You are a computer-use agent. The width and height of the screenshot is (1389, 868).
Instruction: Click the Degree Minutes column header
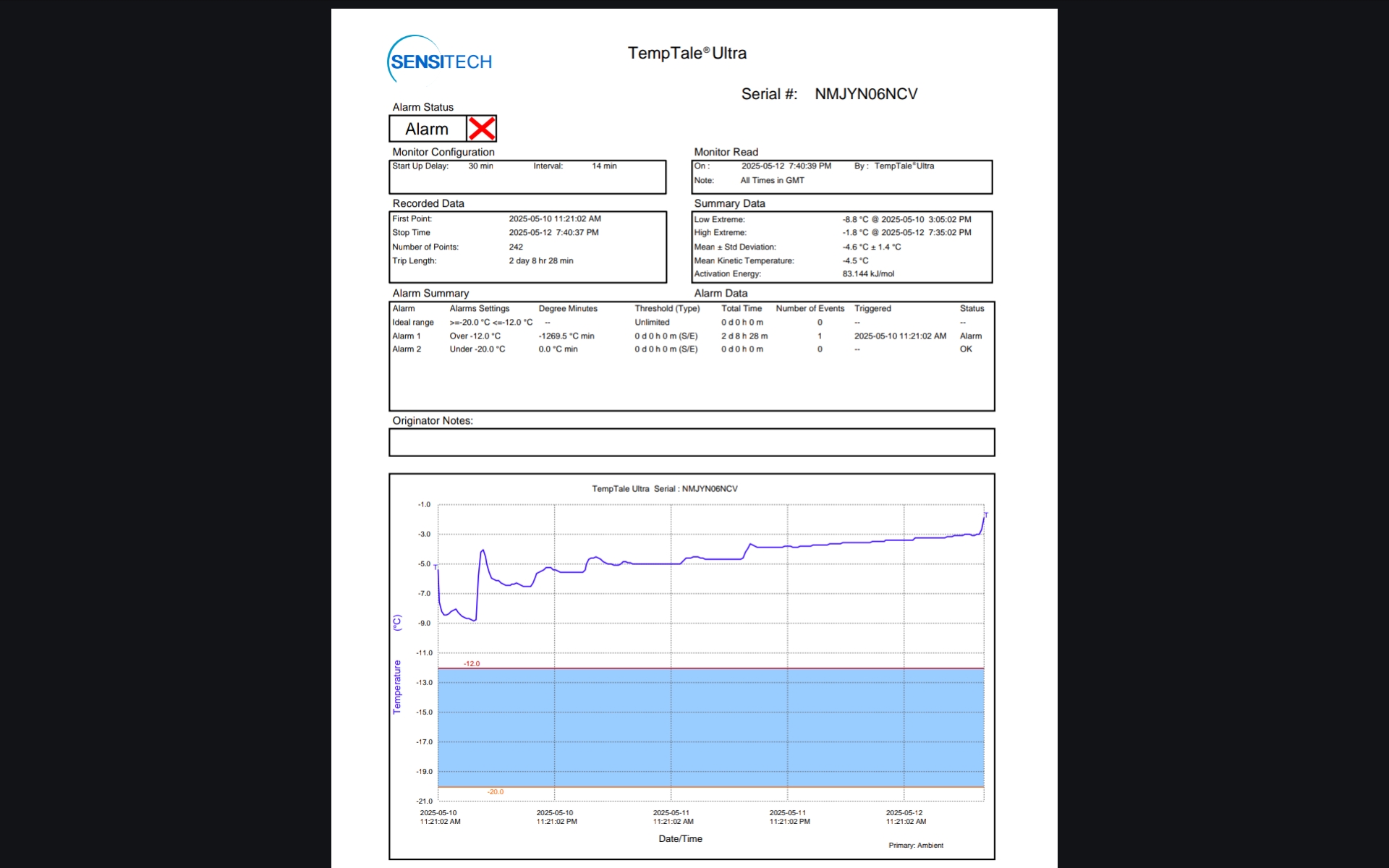[x=568, y=309]
